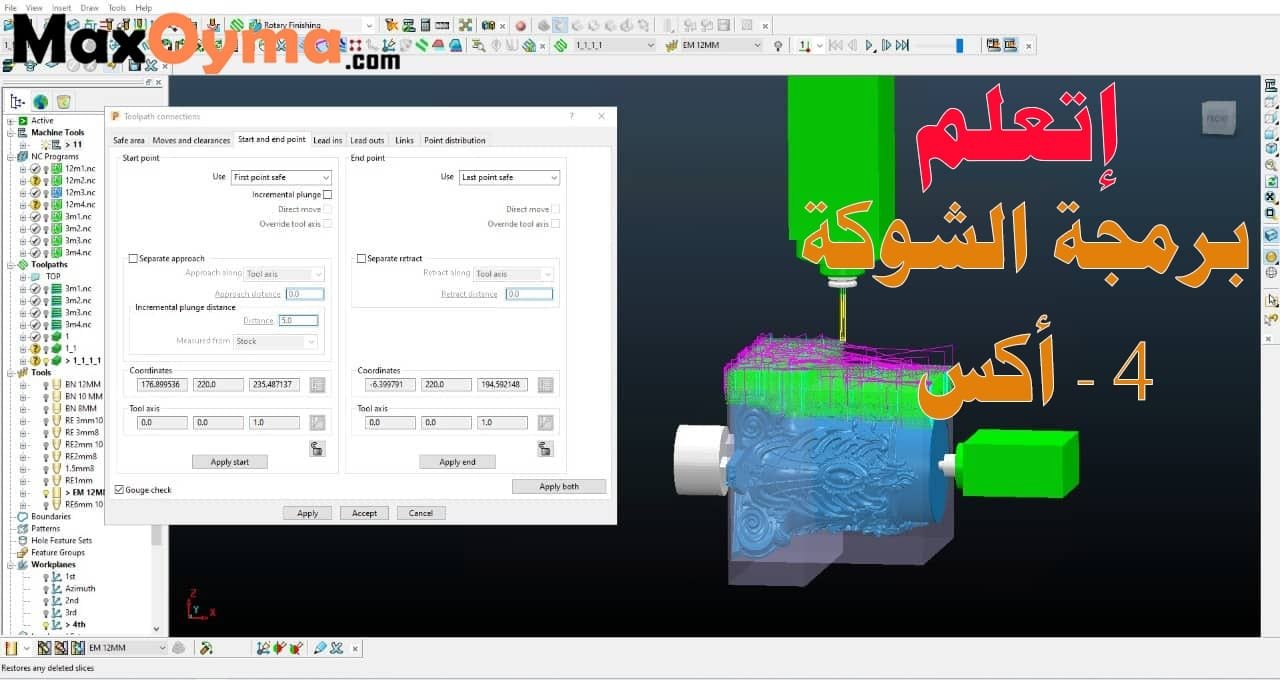Open the Approach along dropdown
The height and width of the screenshot is (680, 1280).
pyautogui.click(x=285, y=274)
